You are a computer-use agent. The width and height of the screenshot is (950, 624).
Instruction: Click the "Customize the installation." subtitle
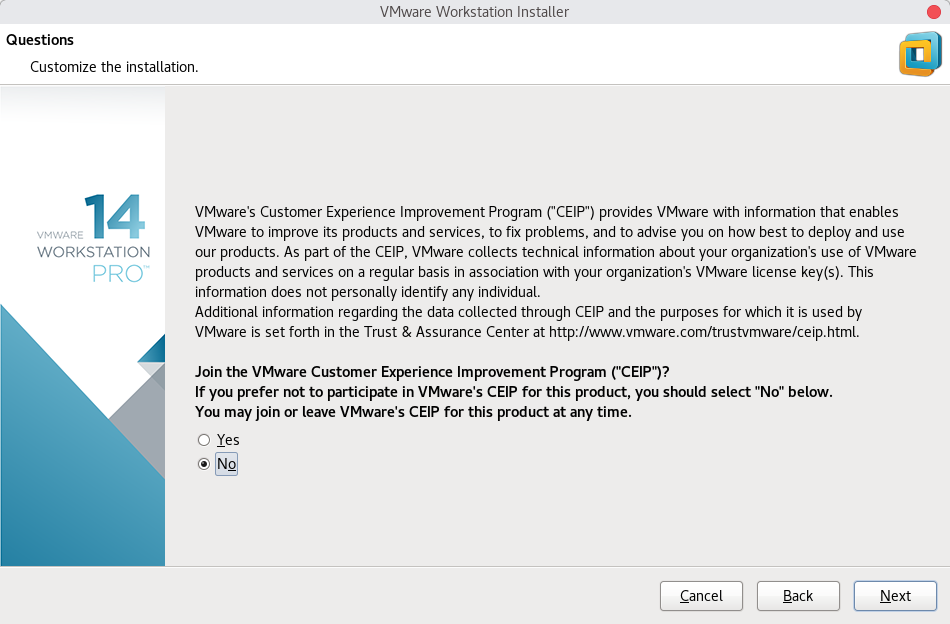click(x=114, y=67)
